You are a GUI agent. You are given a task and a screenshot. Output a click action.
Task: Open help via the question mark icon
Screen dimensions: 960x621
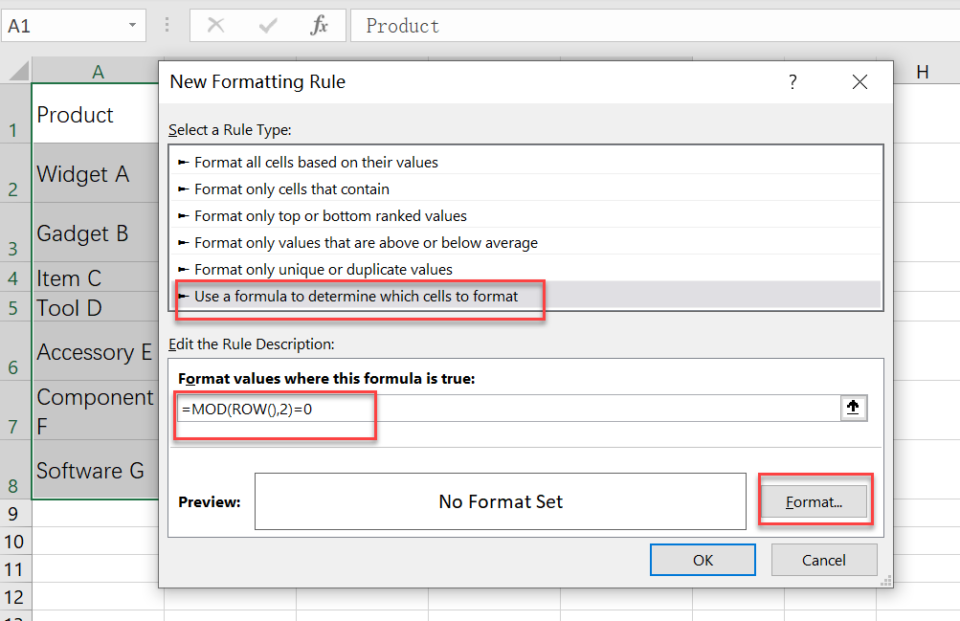[792, 82]
